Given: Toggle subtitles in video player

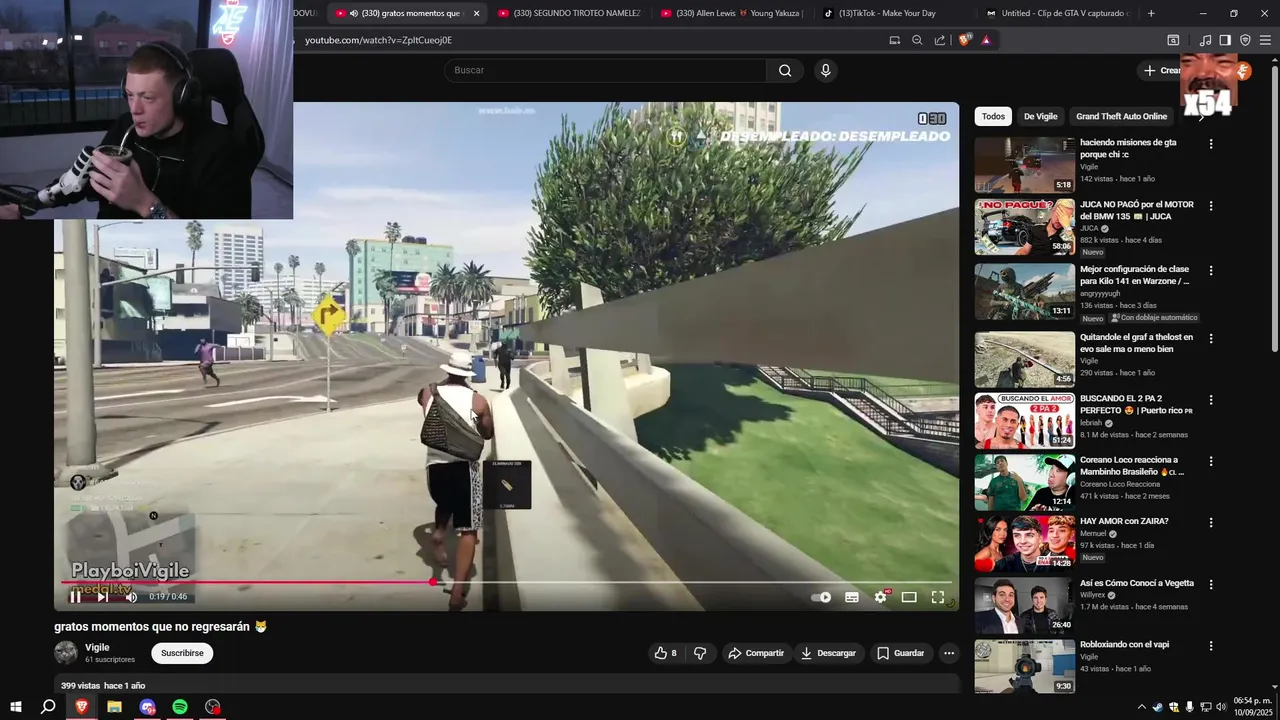Looking at the screenshot, I should tap(852, 597).
